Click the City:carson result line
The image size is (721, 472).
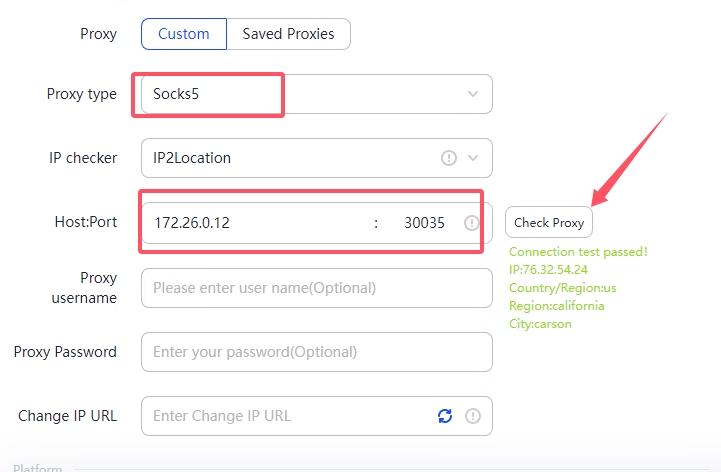point(540,324)
